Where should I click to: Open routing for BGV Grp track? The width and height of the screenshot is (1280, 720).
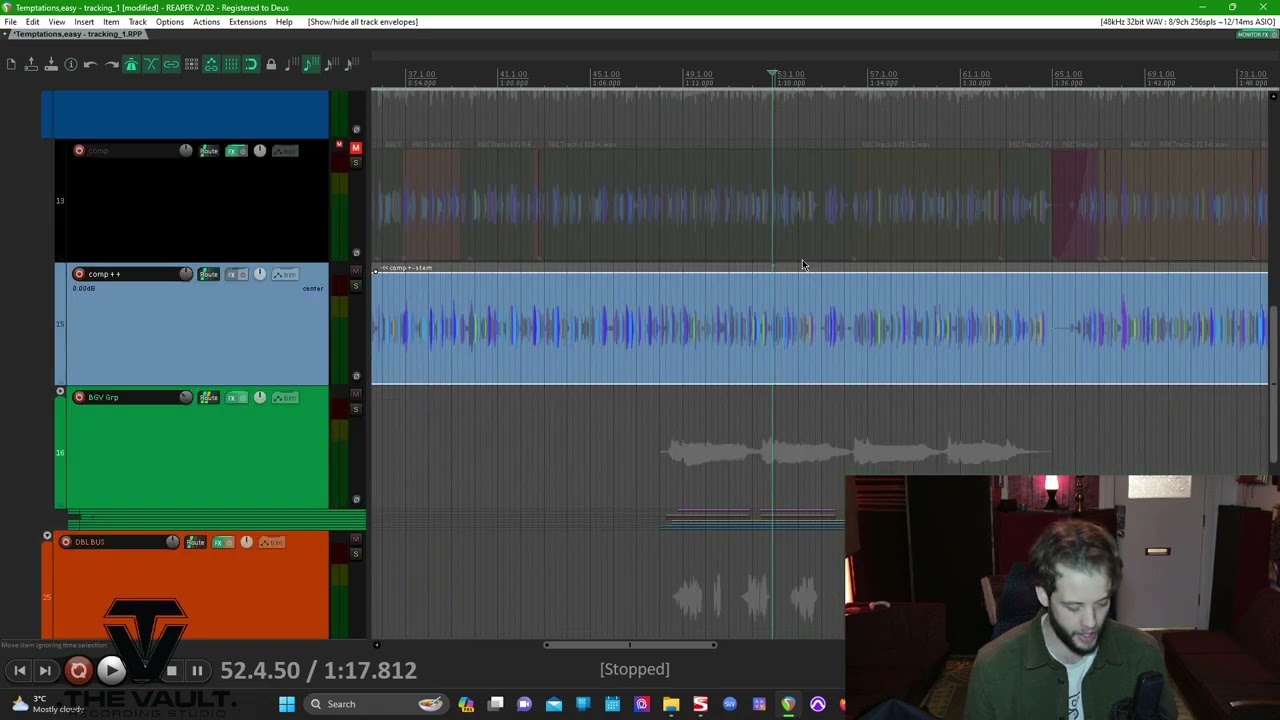click(208, 397)
